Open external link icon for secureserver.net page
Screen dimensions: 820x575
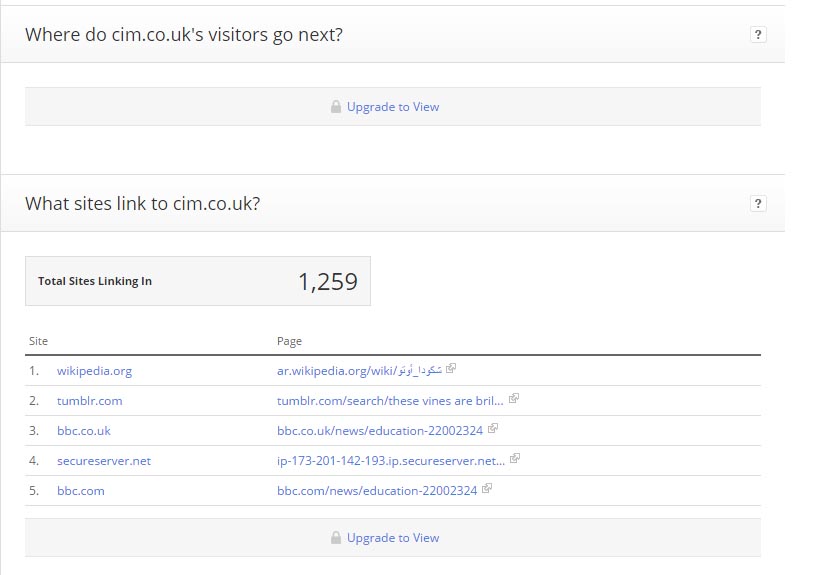click(x=515, y=458)
